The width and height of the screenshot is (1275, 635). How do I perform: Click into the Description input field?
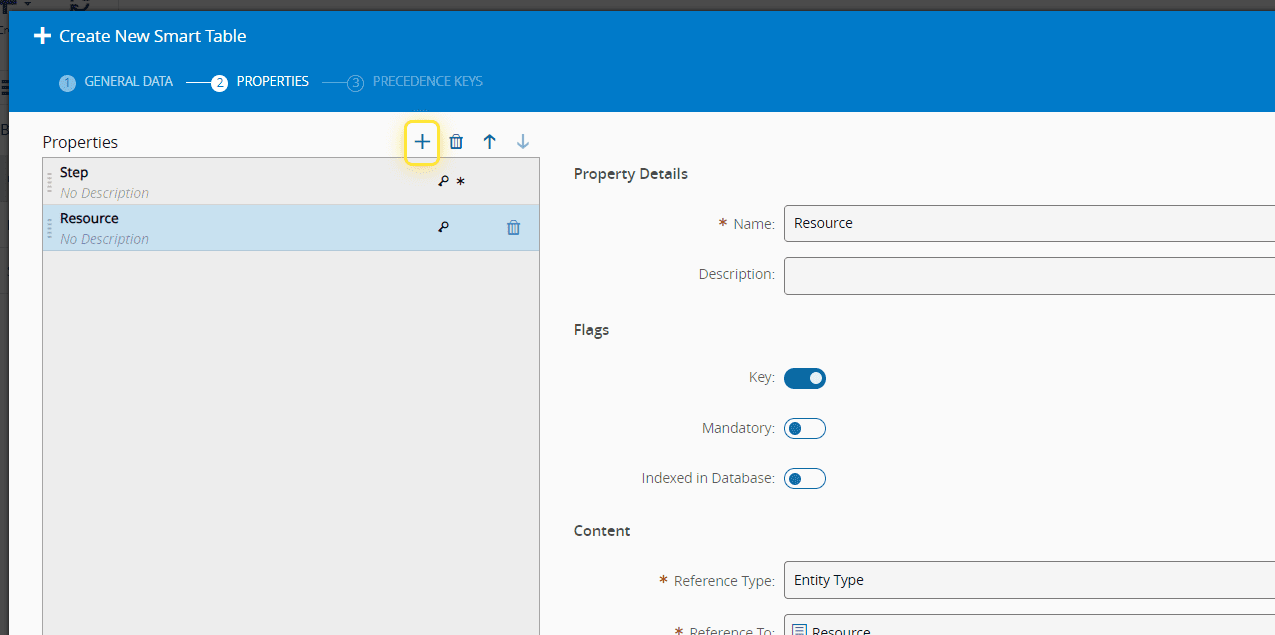pyautogui.click(x=1028, y=275)
